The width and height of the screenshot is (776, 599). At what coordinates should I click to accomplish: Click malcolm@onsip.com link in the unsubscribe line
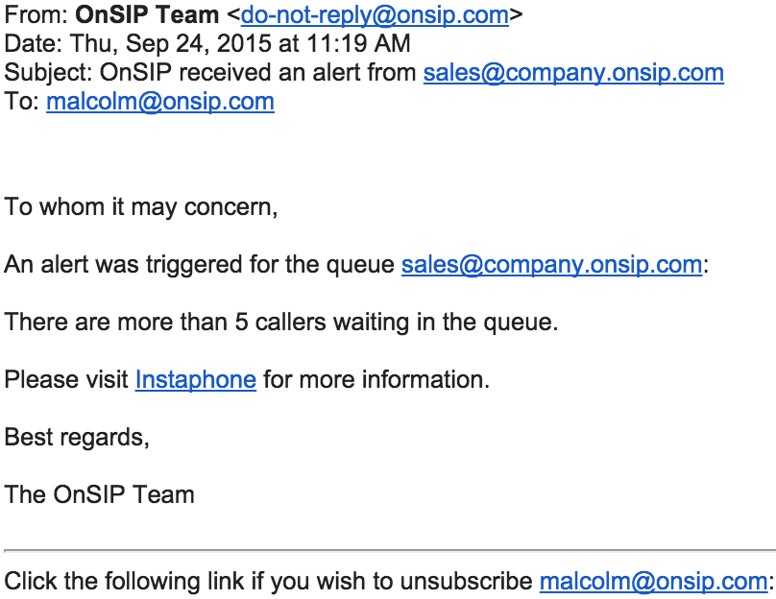coord(653,581)
